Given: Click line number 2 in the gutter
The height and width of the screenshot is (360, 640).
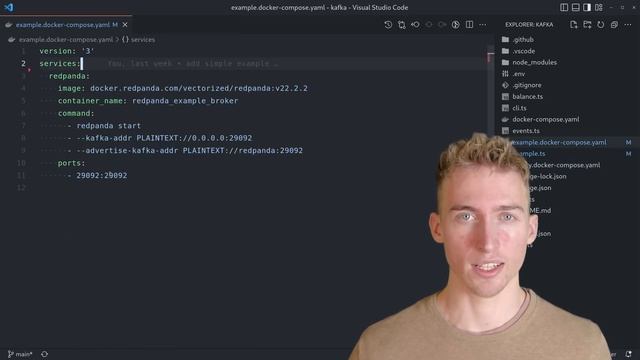Looking at the screenshot, I should click(23, 63).
